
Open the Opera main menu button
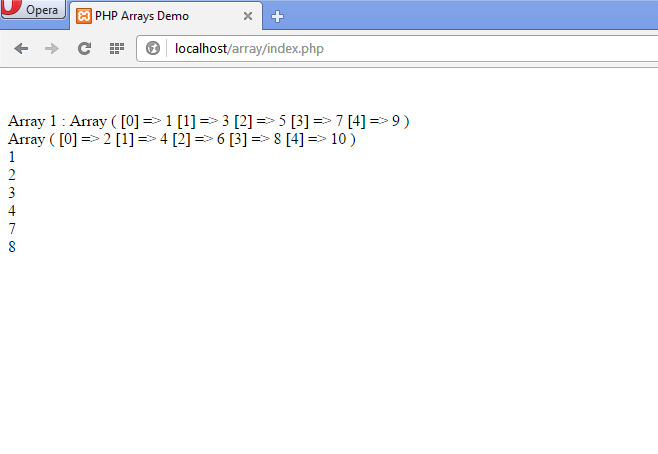pyautogui.click(x=33, y=9)
